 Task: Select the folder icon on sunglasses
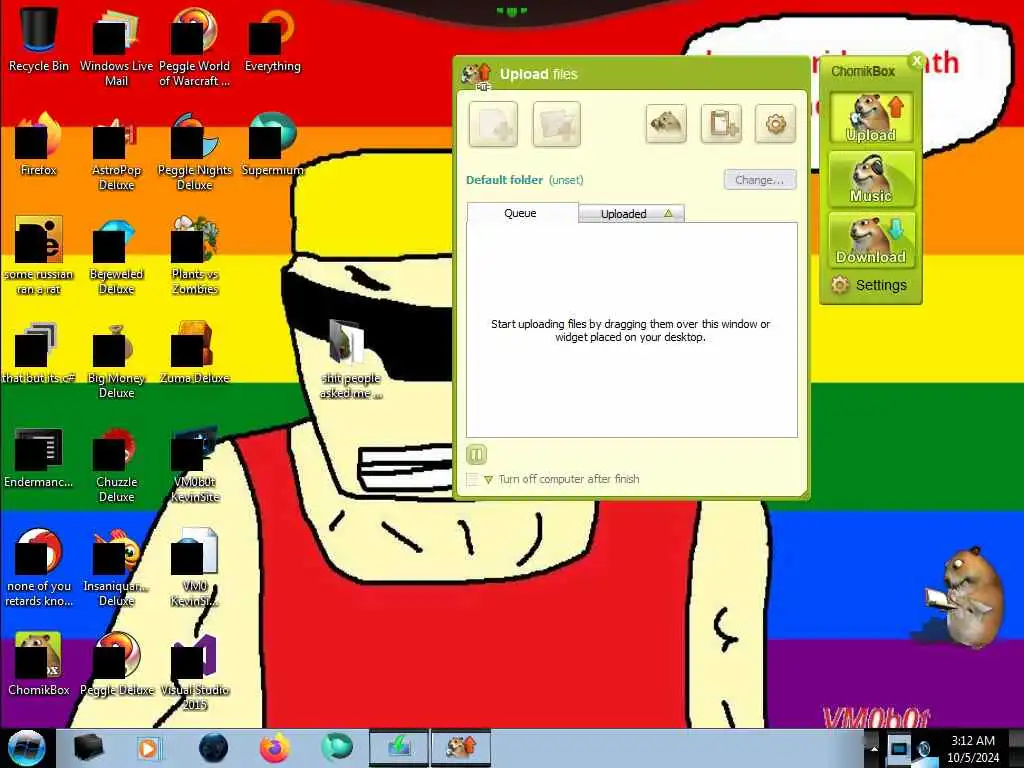pyautogui.click(x=351, y=359)
